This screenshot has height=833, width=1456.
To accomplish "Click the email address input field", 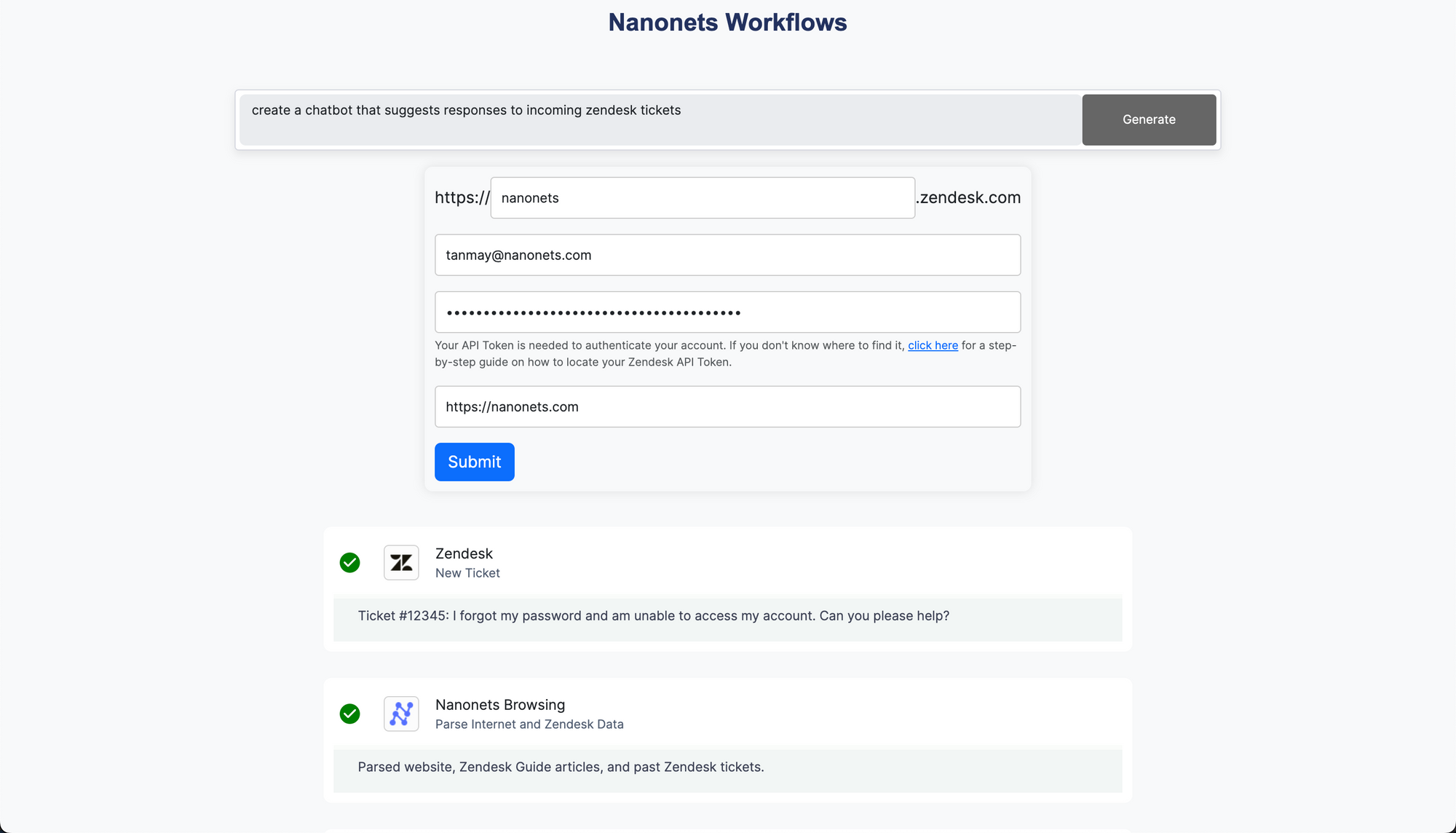I will [727, 255].
